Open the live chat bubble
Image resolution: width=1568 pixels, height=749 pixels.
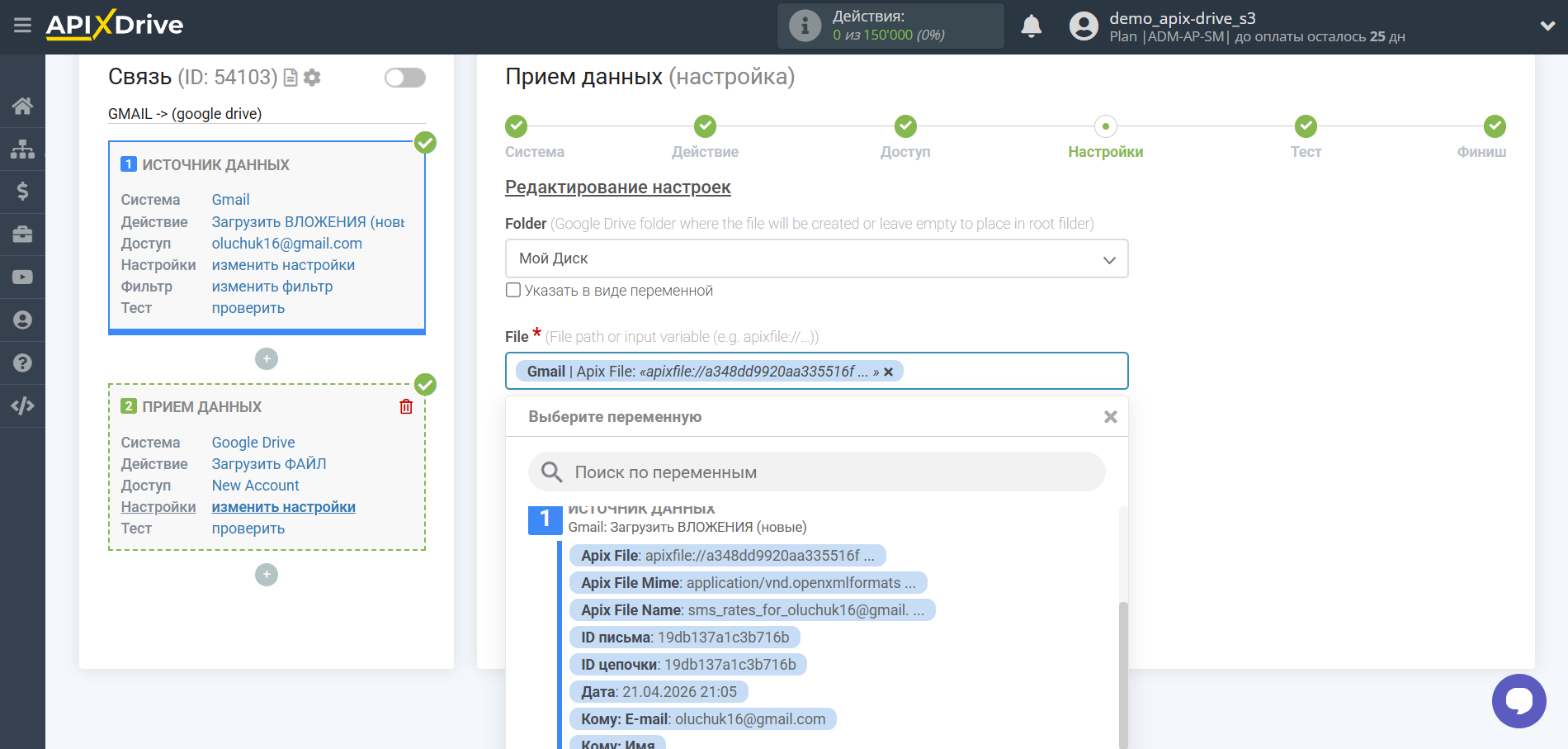pos(1518,701)
